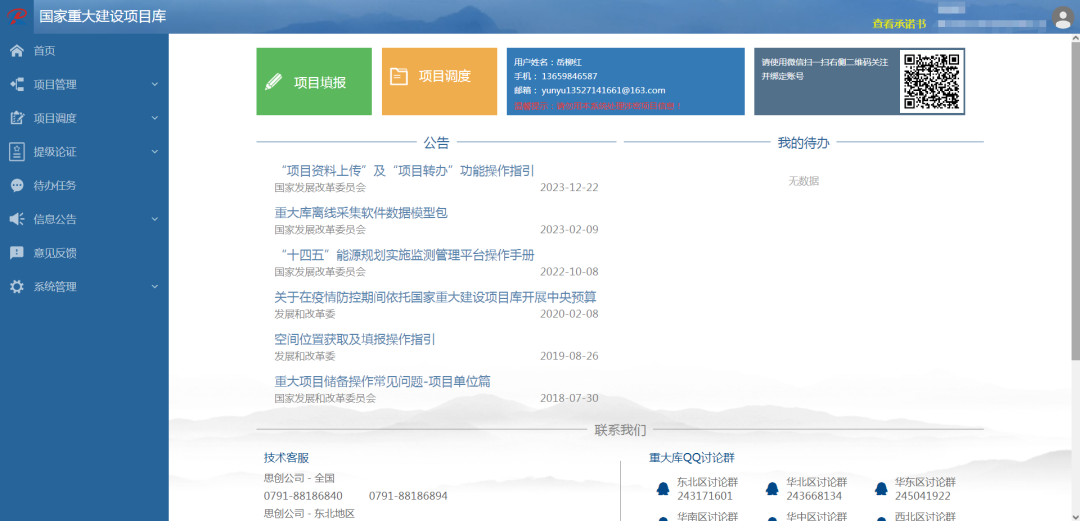This screenshot has width=1080, height=521.
Task: Click the date 2023-02-09
Action: tap(570, 229)
